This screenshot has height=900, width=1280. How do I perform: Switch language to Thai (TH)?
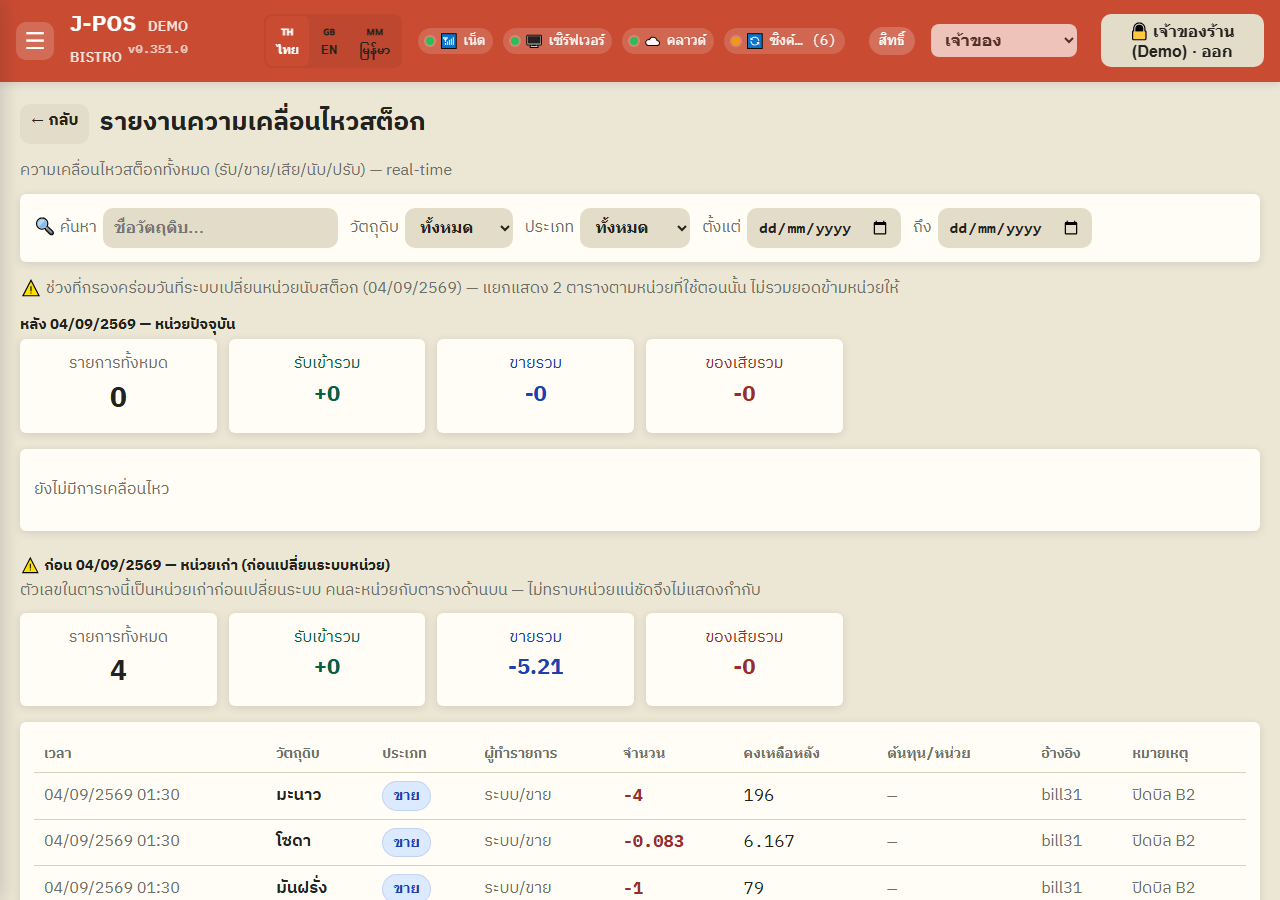288,41
